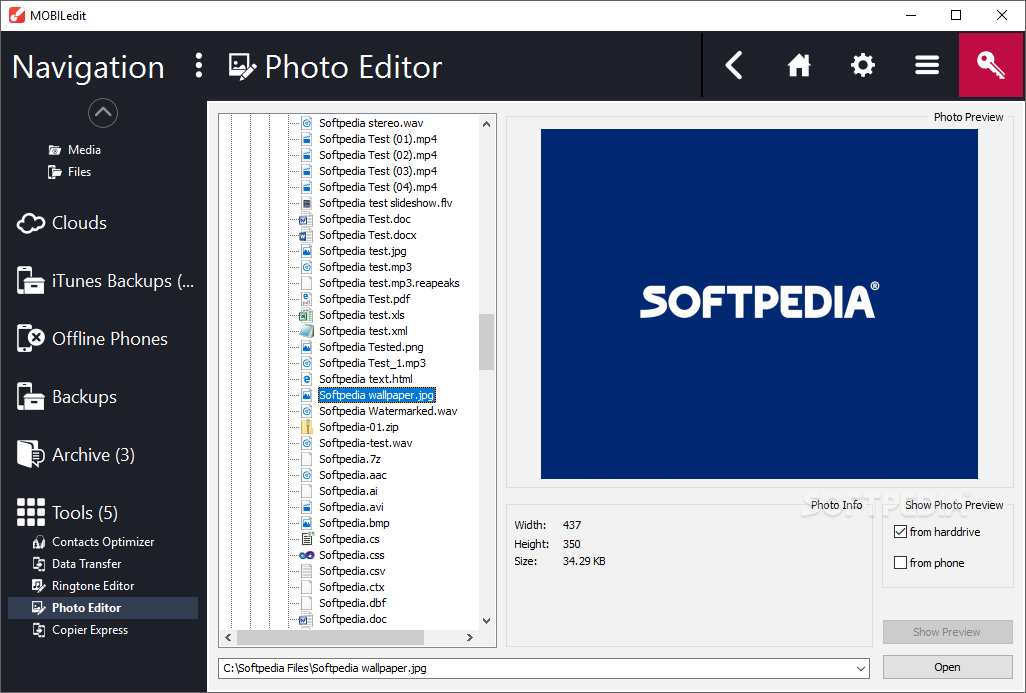Click the MOBILedit title bar app icon

pos(16,15)
